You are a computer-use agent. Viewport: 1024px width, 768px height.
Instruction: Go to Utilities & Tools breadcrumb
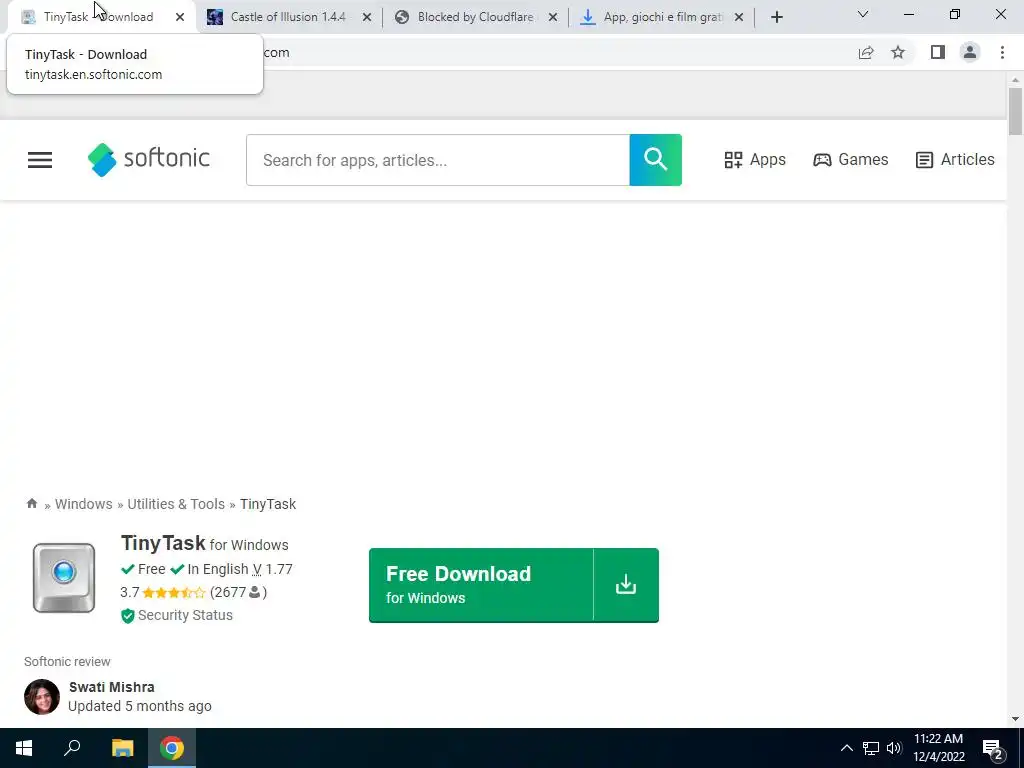176,504
